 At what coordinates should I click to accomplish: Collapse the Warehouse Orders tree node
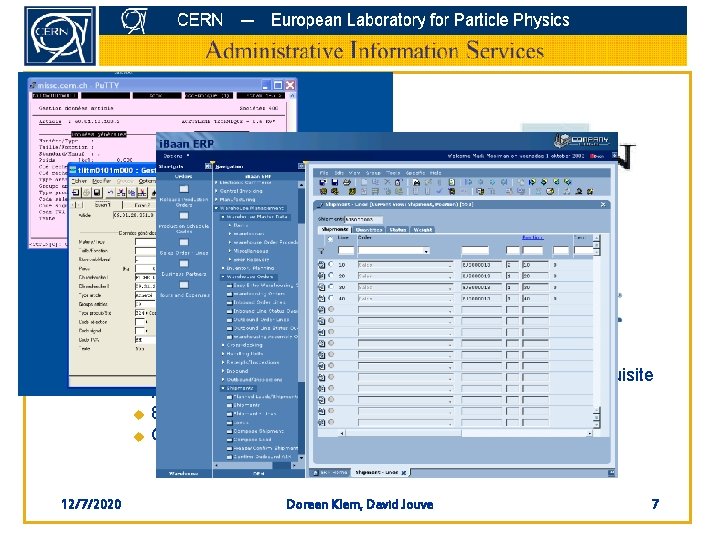pos(223,277)
